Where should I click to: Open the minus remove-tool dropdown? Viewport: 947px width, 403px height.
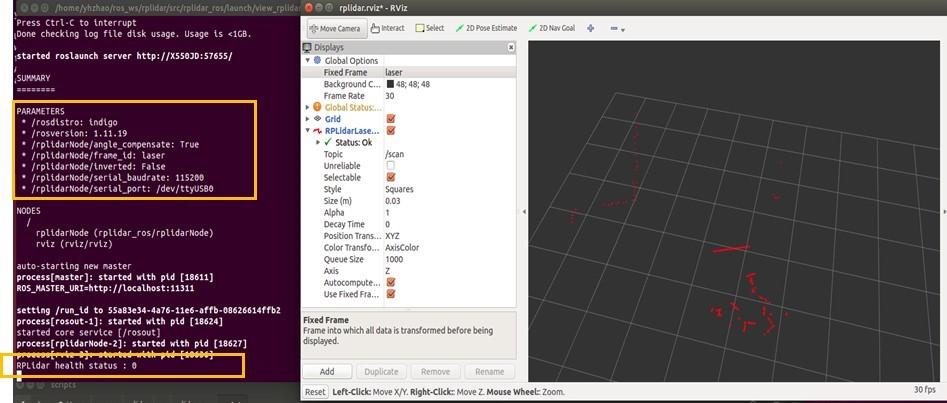[617, 28]
